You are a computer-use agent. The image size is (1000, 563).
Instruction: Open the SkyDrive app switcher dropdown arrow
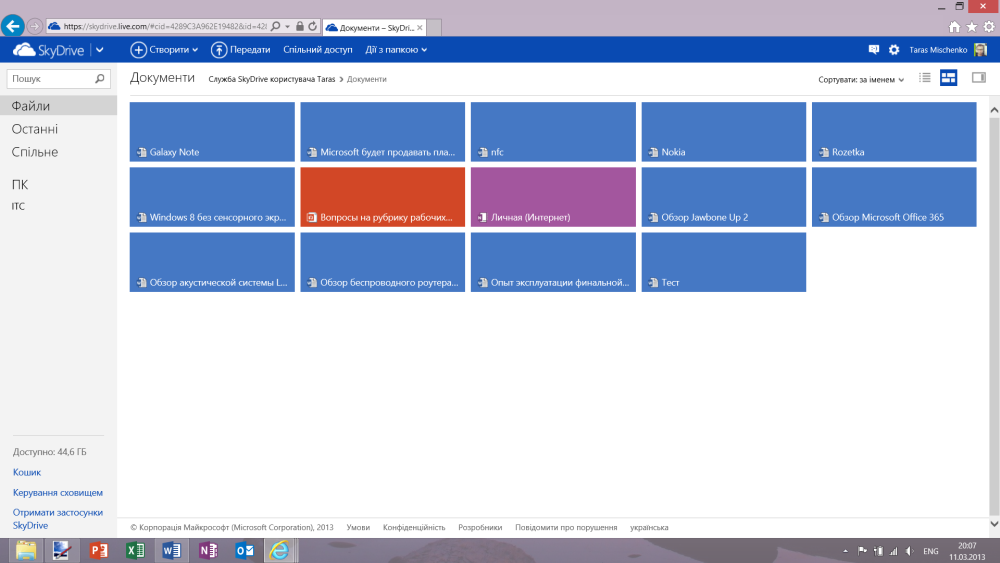99,50
